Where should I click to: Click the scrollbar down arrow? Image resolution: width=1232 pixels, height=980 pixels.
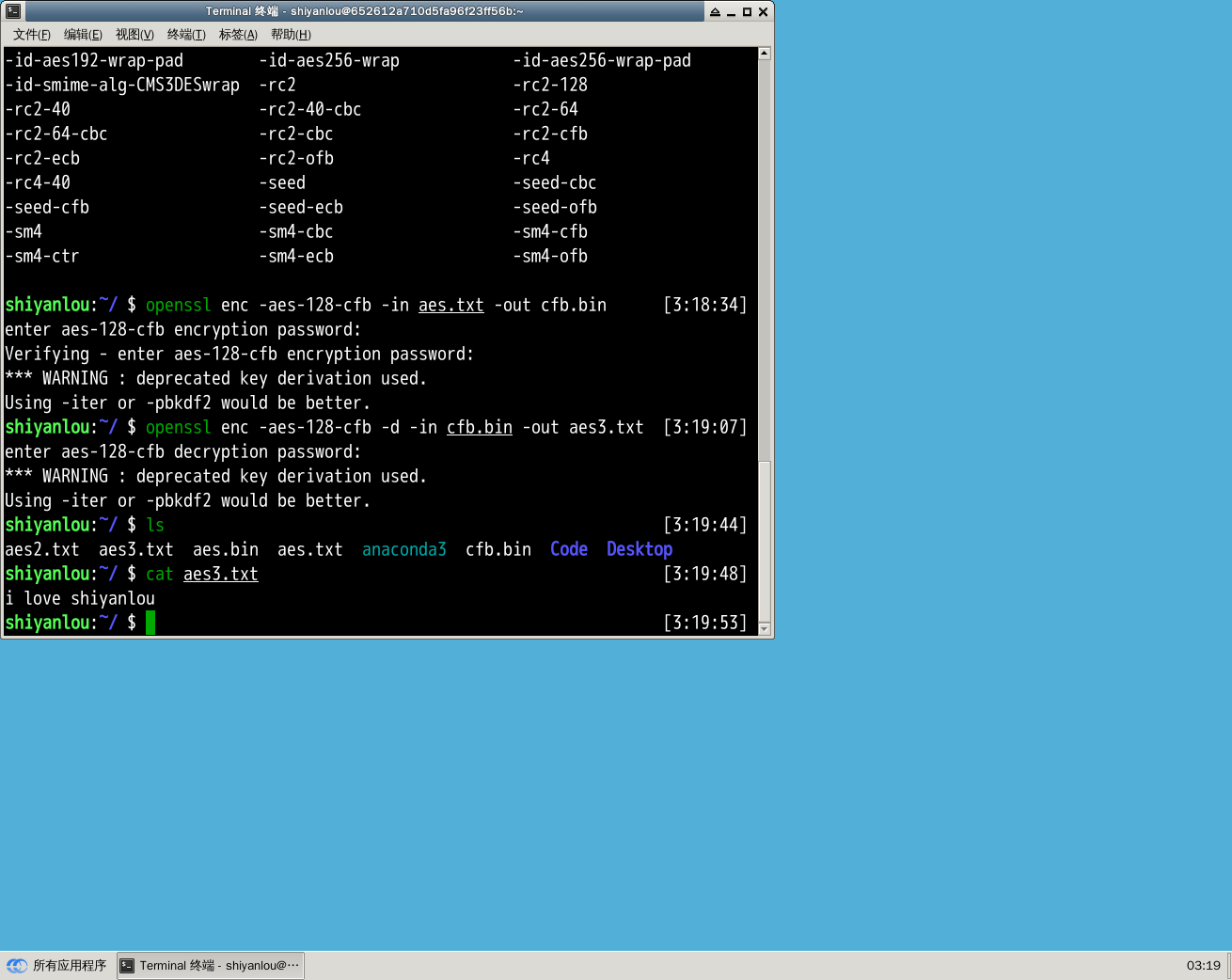pyautogui.click(x=765, y=628)
